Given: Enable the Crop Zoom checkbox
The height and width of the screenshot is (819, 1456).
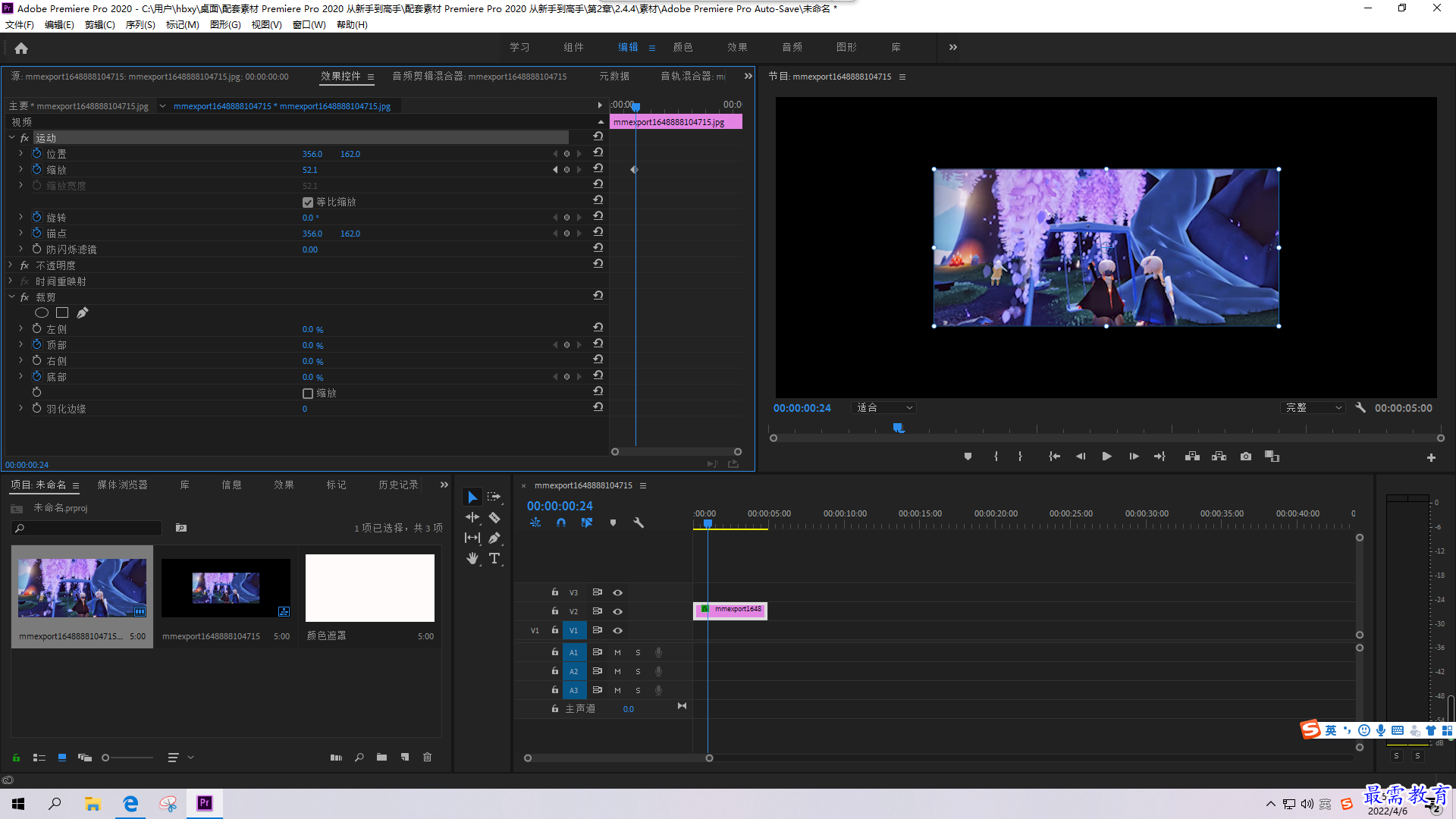Looking at the screenshot, I should [x=308, y=394].
